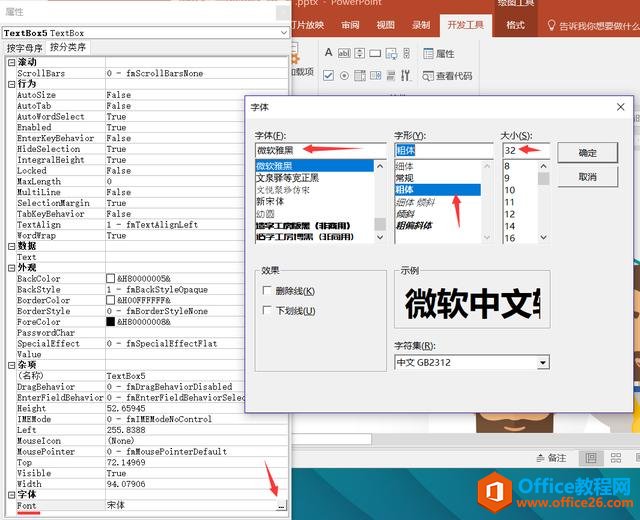Click the TextAlign property value

pos(152,225)
